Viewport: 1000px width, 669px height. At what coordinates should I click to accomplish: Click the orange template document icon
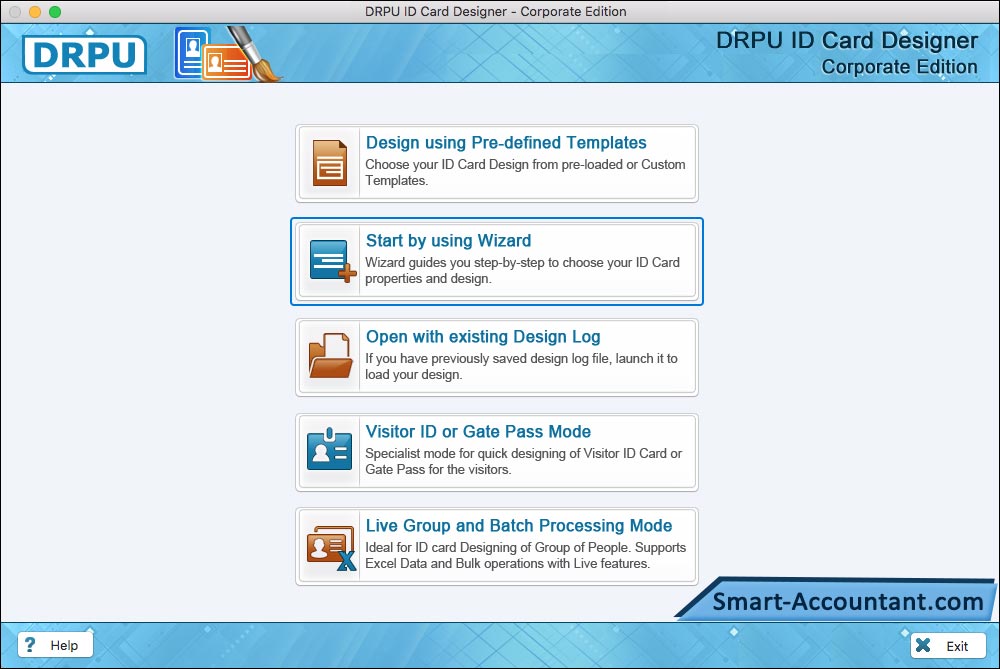330,163
